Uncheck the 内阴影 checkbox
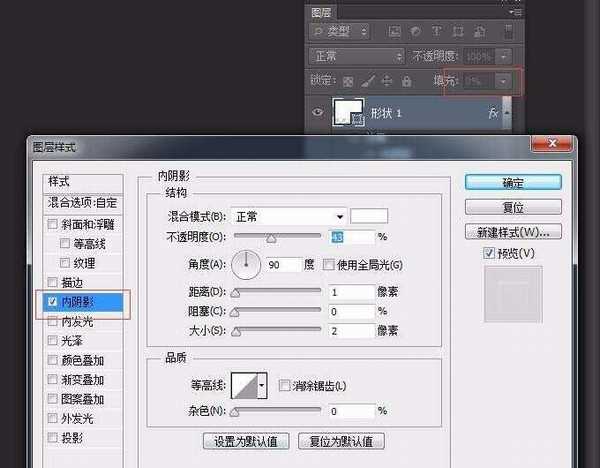Viewport: 600px width, 468px height. pyautogui.click(x=52, y=302)
